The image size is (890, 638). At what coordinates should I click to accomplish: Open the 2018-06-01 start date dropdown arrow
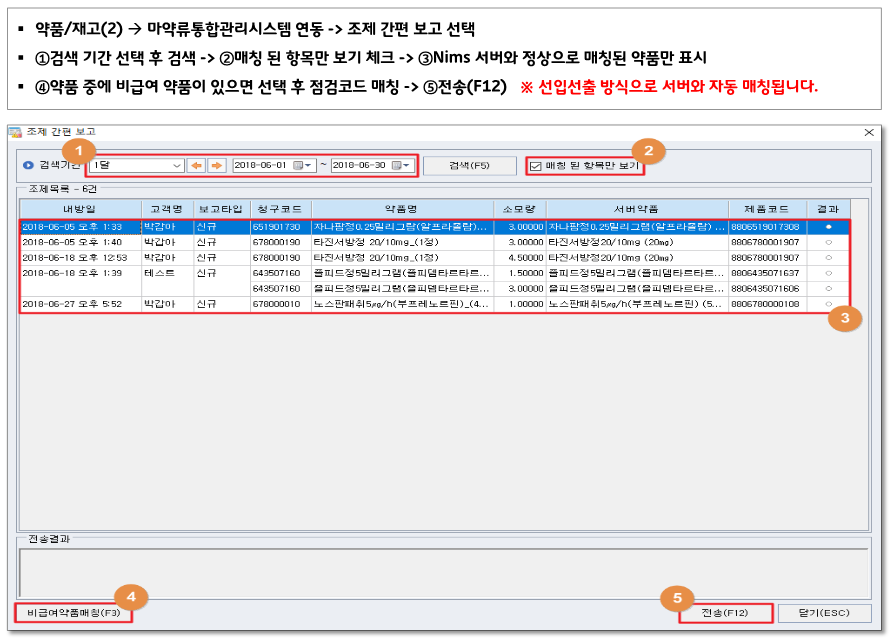tap(309, 165)
